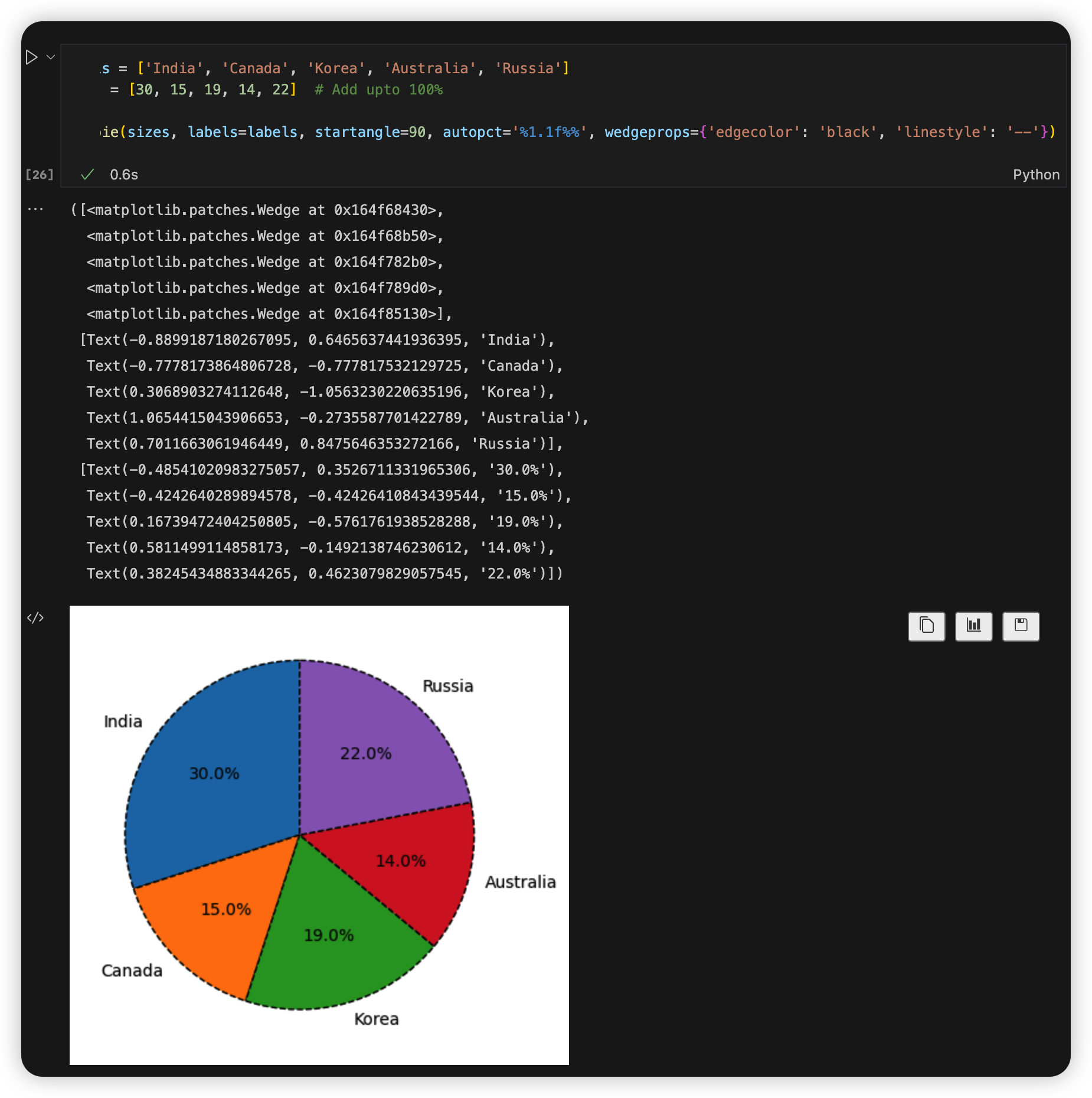Image resolution: width=1092 pixels, height=1098 pixels.
Task: Click the '# Add upto 100%' comment
Action: click(378, 90)
